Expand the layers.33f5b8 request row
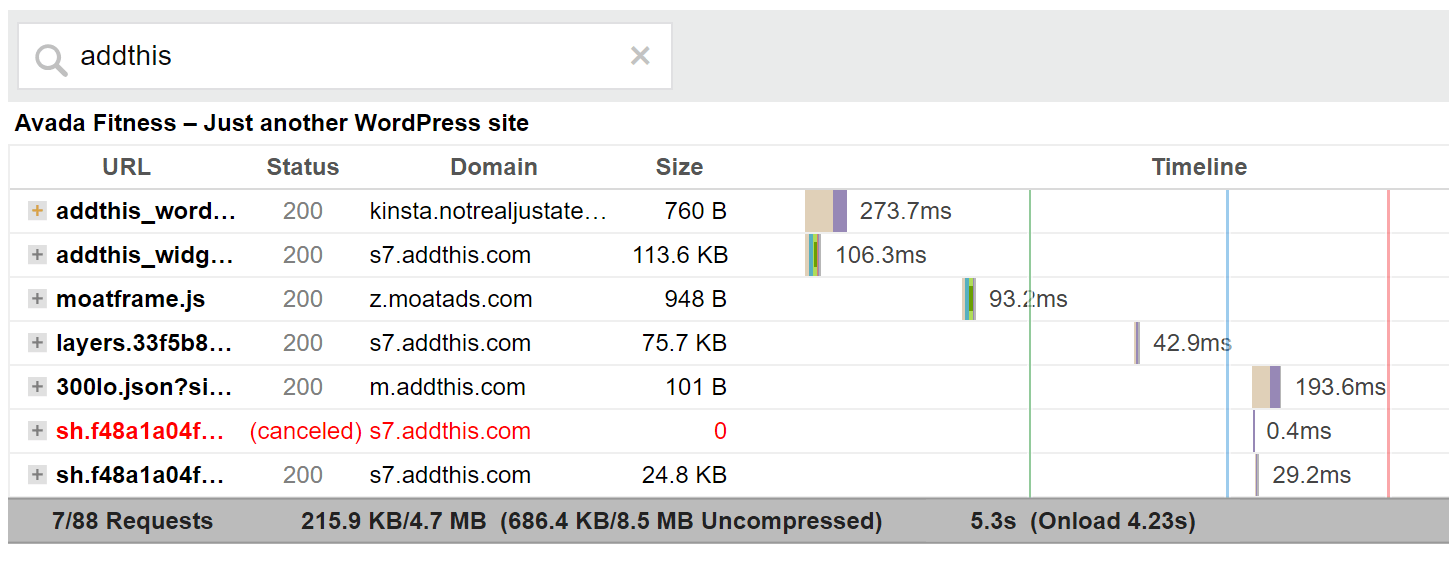This screenshot has width=1449, height=575. coord(37,343)
